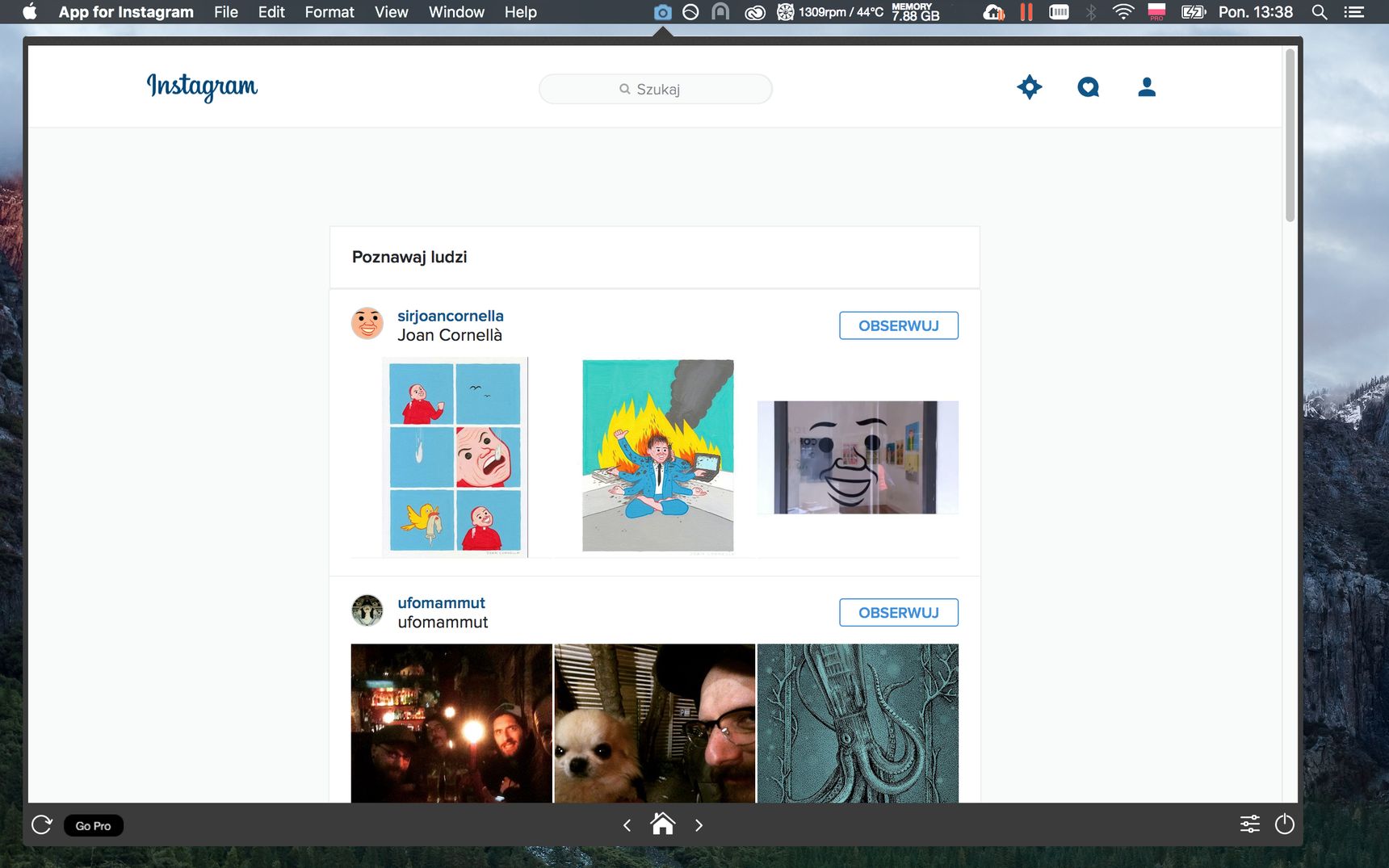Click the power quit icon
Screen dimensions: 1389x868
pos(1285,824)
